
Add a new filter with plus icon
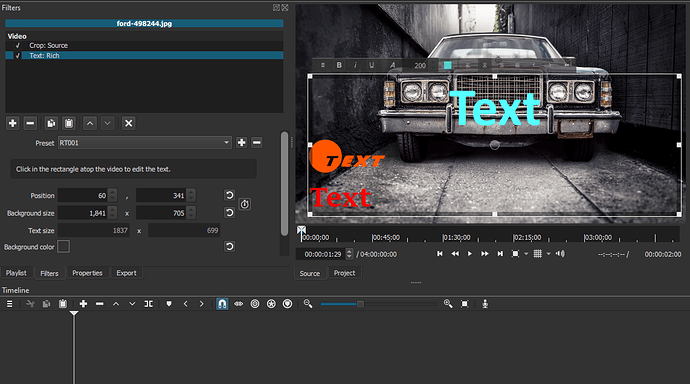coord(13,124)
